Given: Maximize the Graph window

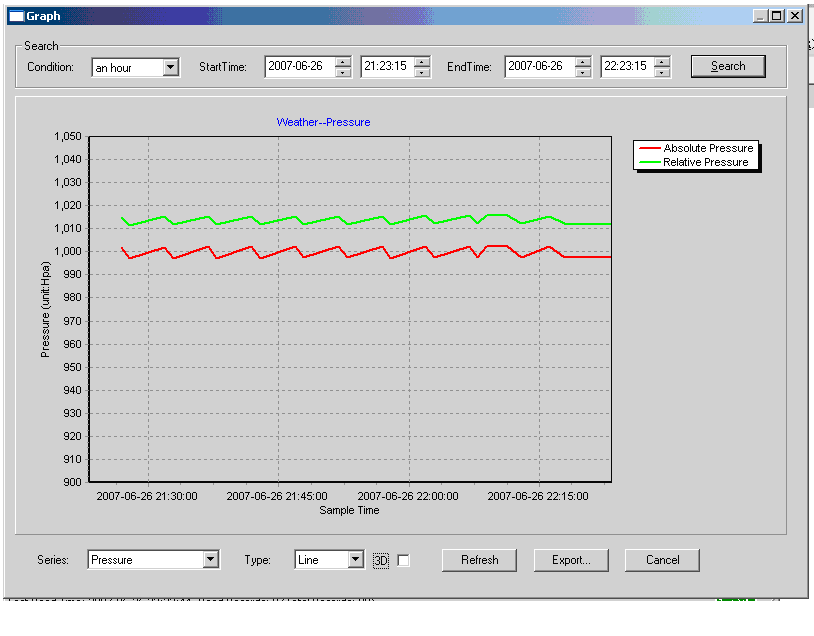Looking at the screenshot, I should 777,16.
